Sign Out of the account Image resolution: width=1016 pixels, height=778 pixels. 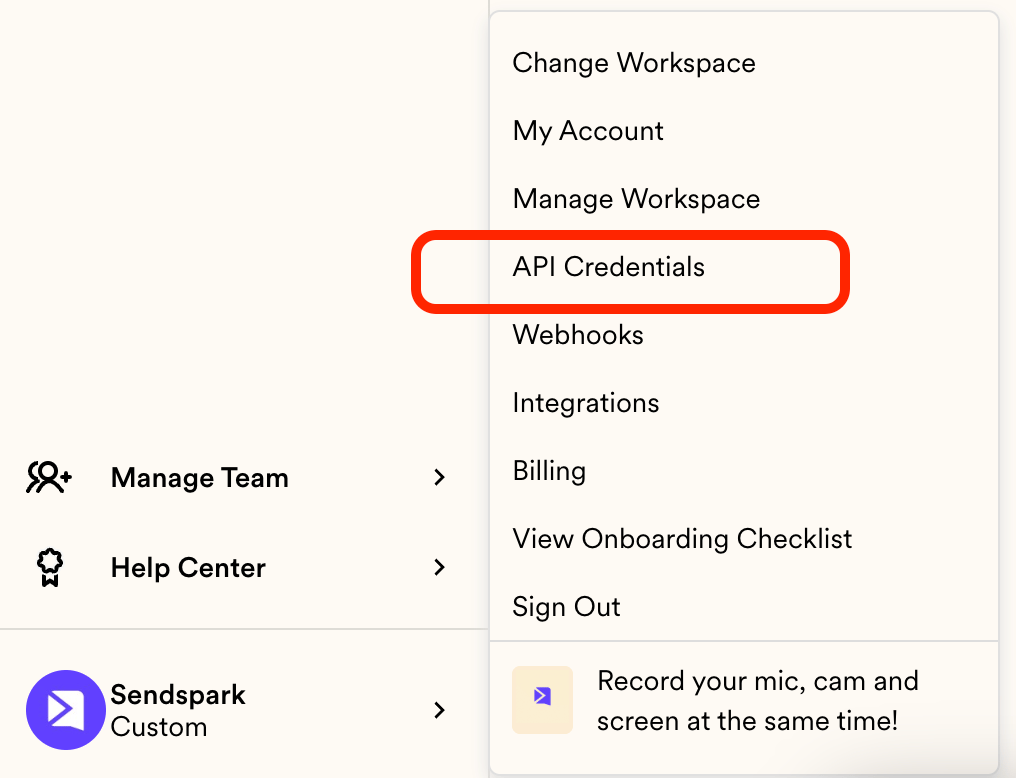tap(566, 607)
